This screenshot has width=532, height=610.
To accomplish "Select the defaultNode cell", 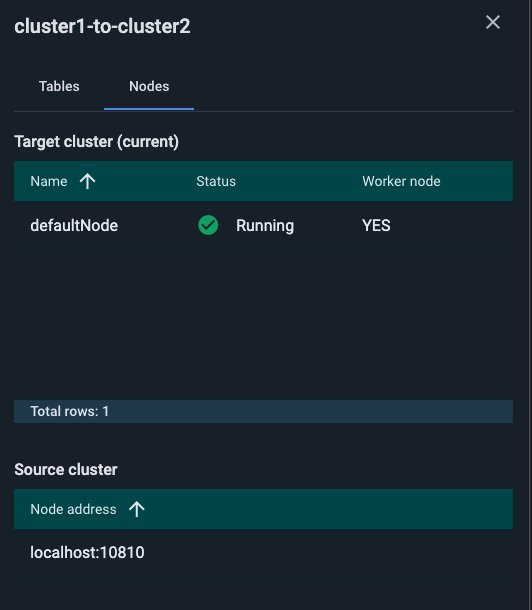I will pos(74,226).
